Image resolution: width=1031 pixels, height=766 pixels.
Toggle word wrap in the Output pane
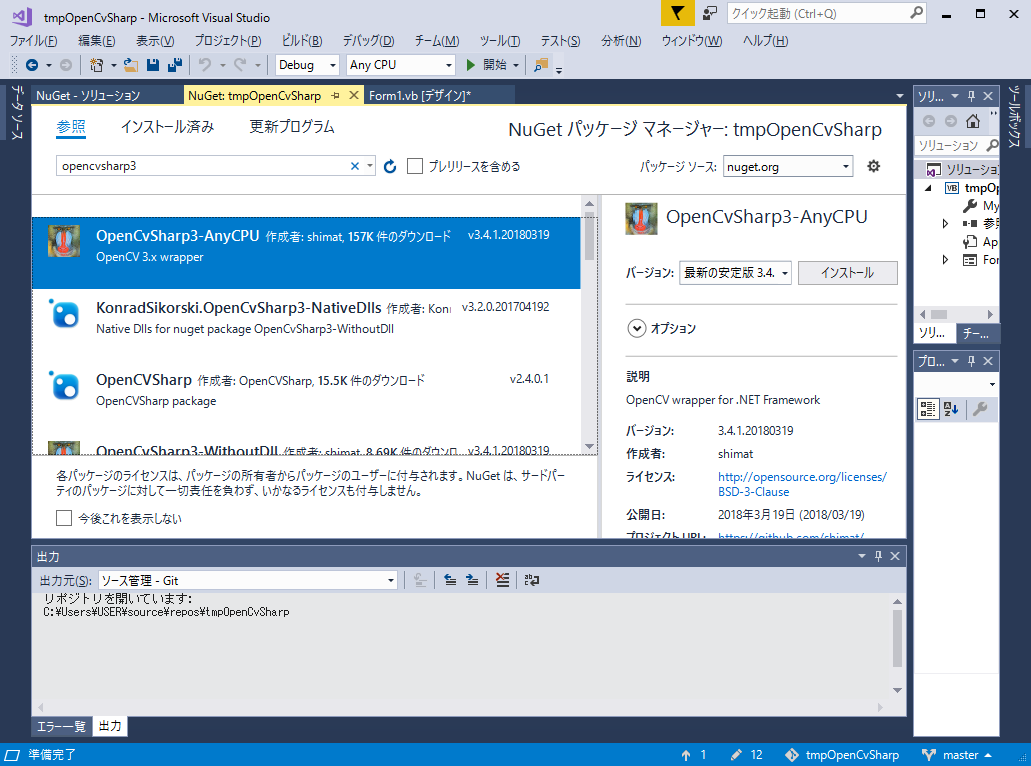530,580
